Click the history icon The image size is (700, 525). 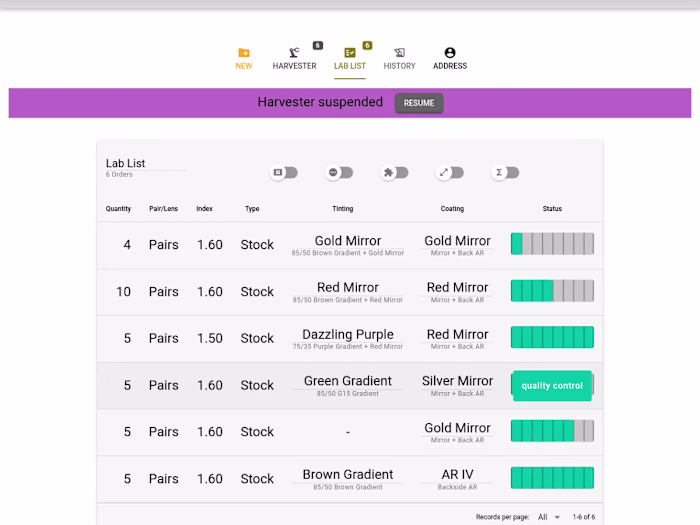(399, 53)
